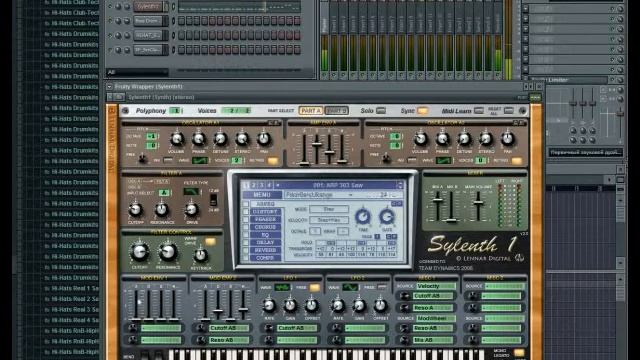This screenshot has height=360, width=640.
Task: Open LFO 1 Cutoff AB destination
Action: coord(297,328)
